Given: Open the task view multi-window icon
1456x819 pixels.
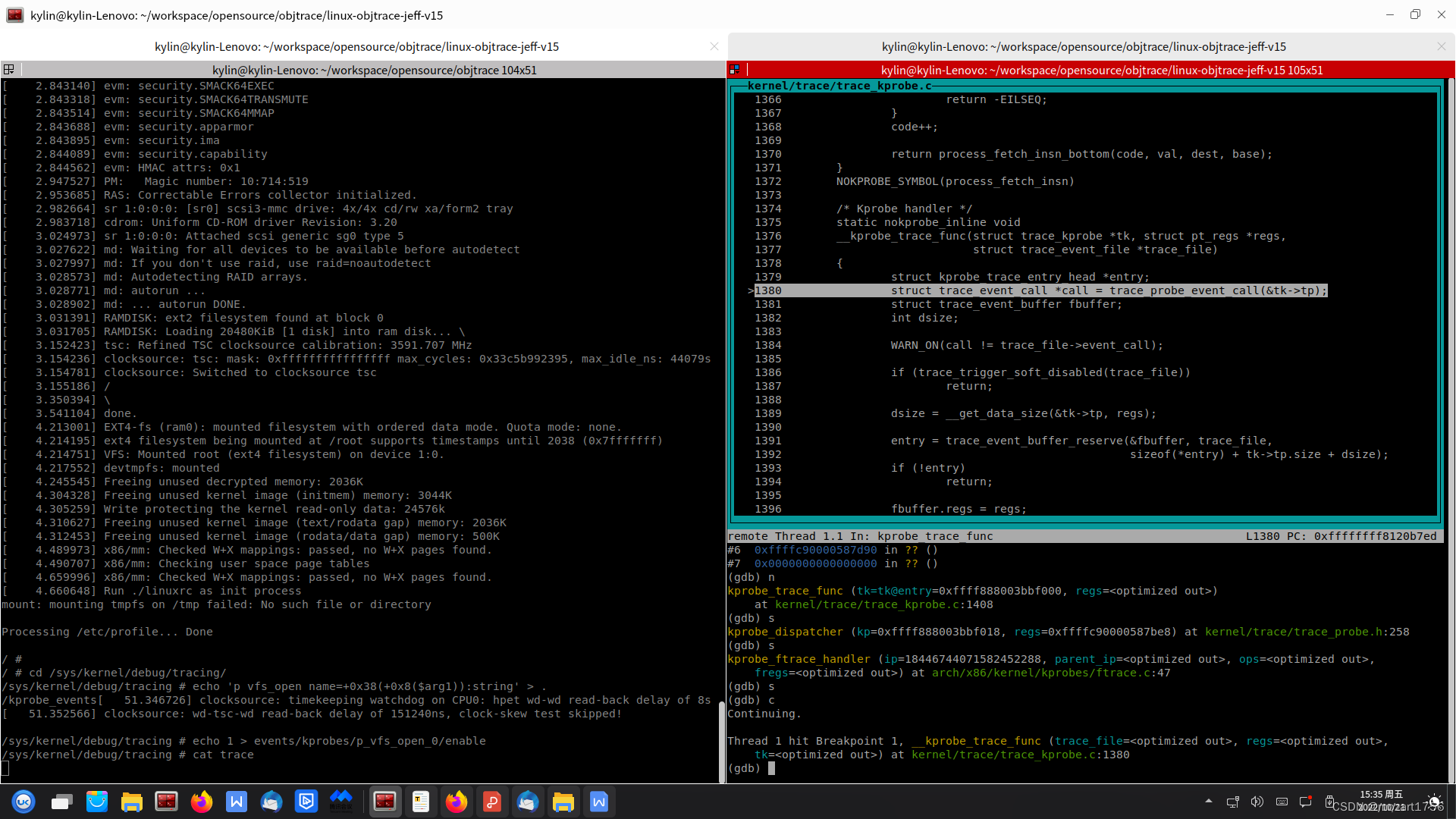Looking at the screenshot, I should tap(61, 802).
